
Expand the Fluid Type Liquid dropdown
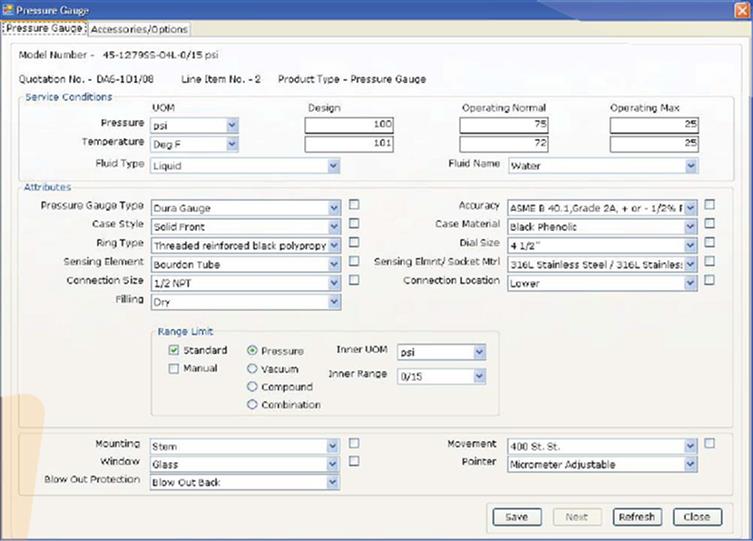[245, 166]
